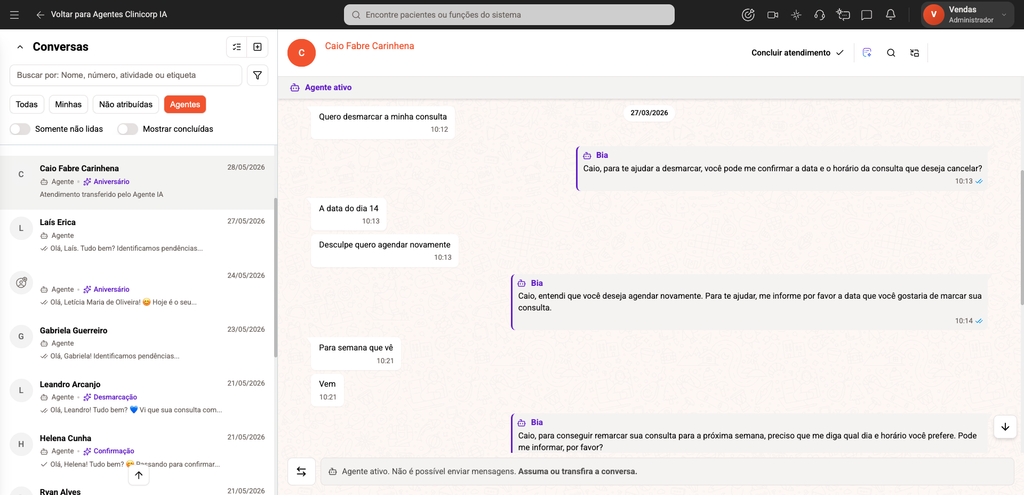The width and height of the screenshot is (1024, 495).
Task: Click the Desmarcação tag on Leandro Arcanjo
Action: (110, 397)
